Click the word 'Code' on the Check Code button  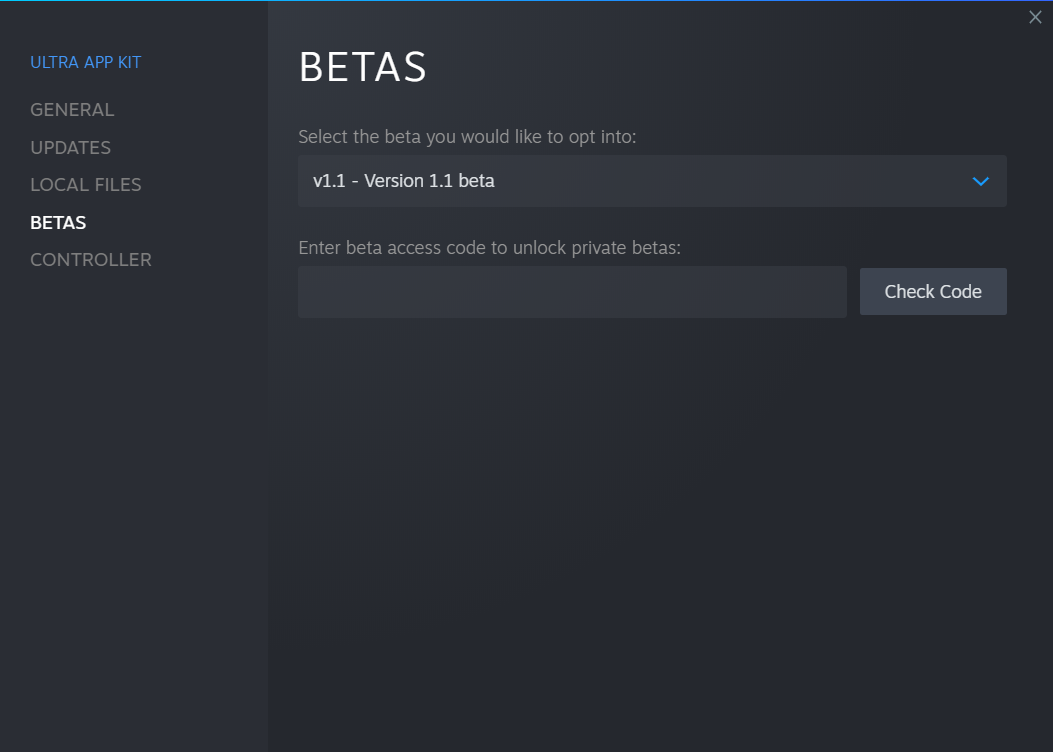(x=961, y=291)
